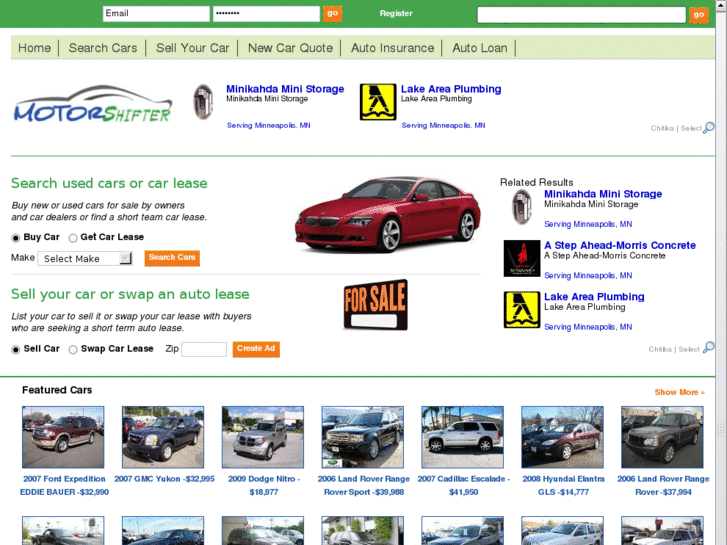
Task: Click A Step Ahead-Morris Concrete title link
Action: pos(620,245)
